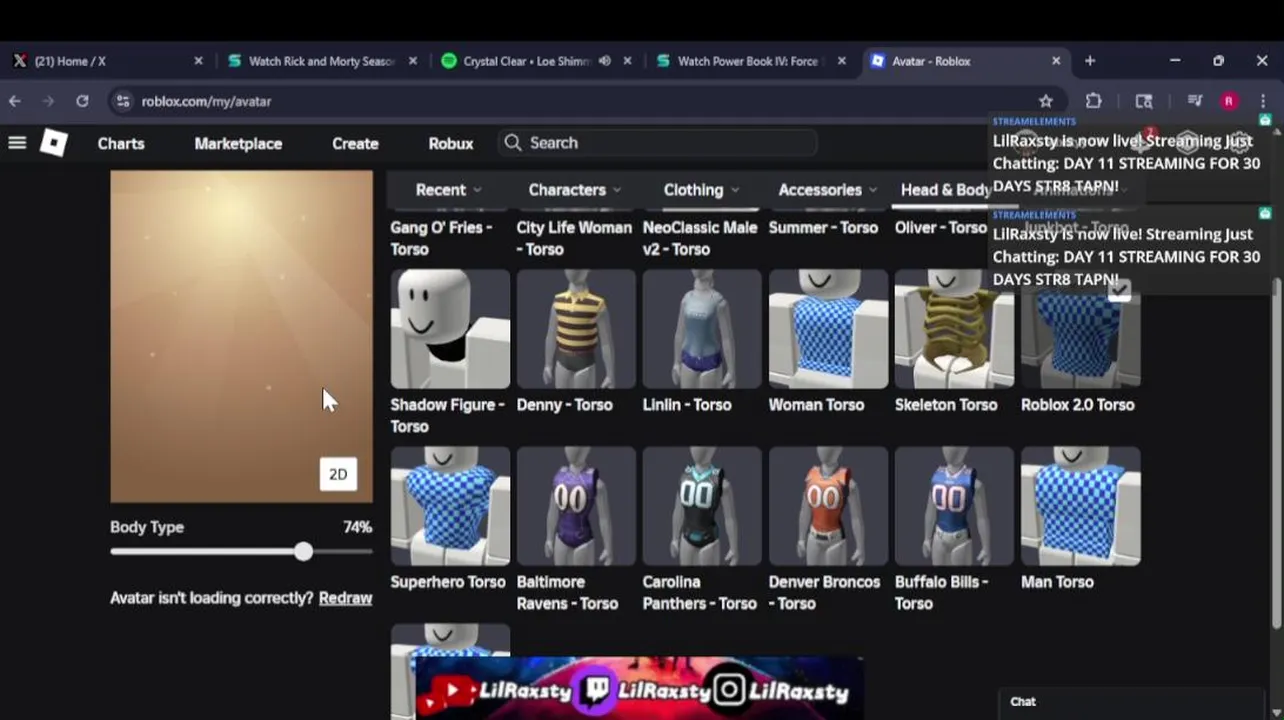
Task: Close the Watch Power Book IV tab
Action: (x=842, y=61)
